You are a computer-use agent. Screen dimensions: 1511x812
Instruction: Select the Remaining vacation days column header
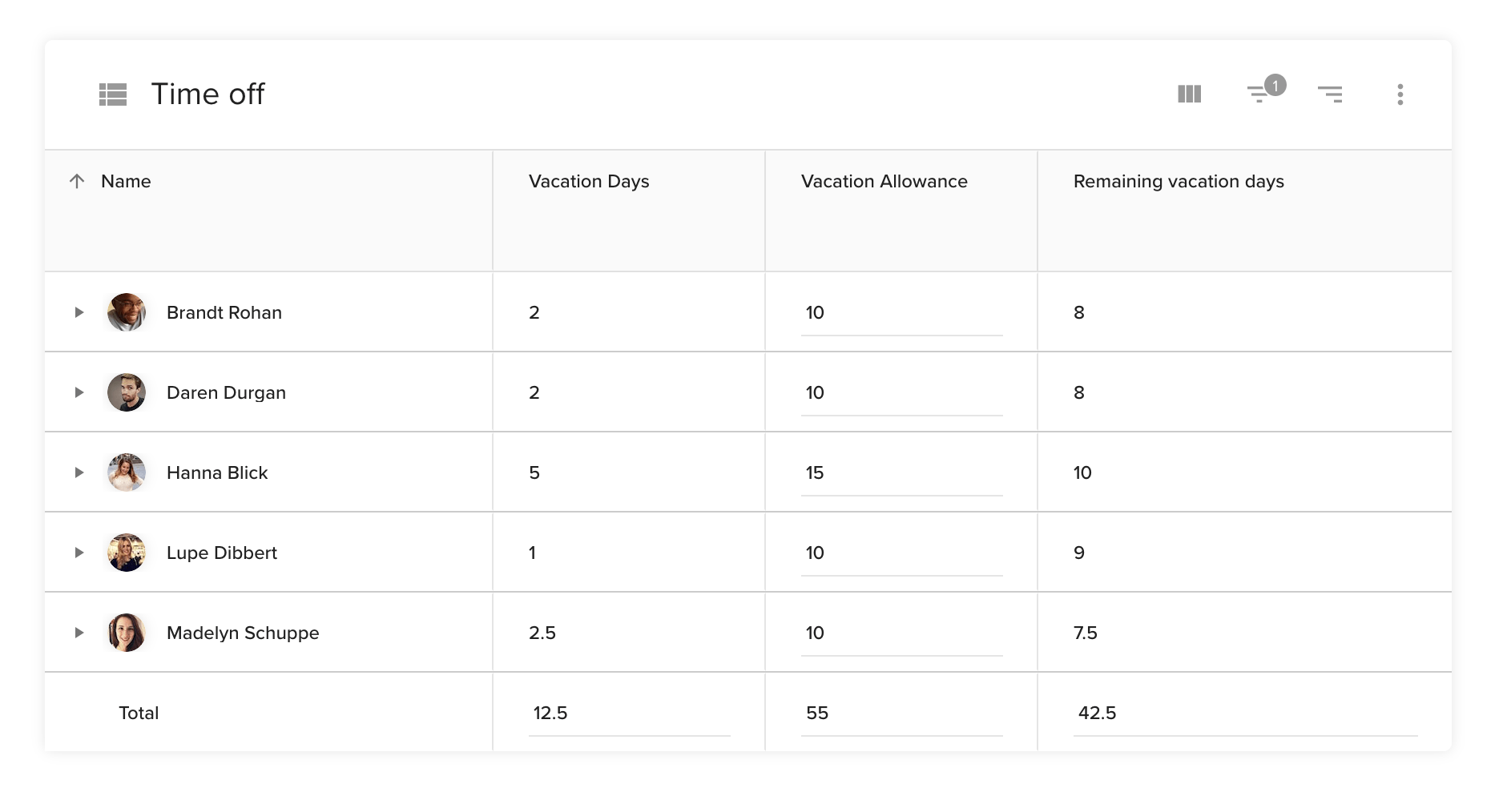(x=1179, y=181)
